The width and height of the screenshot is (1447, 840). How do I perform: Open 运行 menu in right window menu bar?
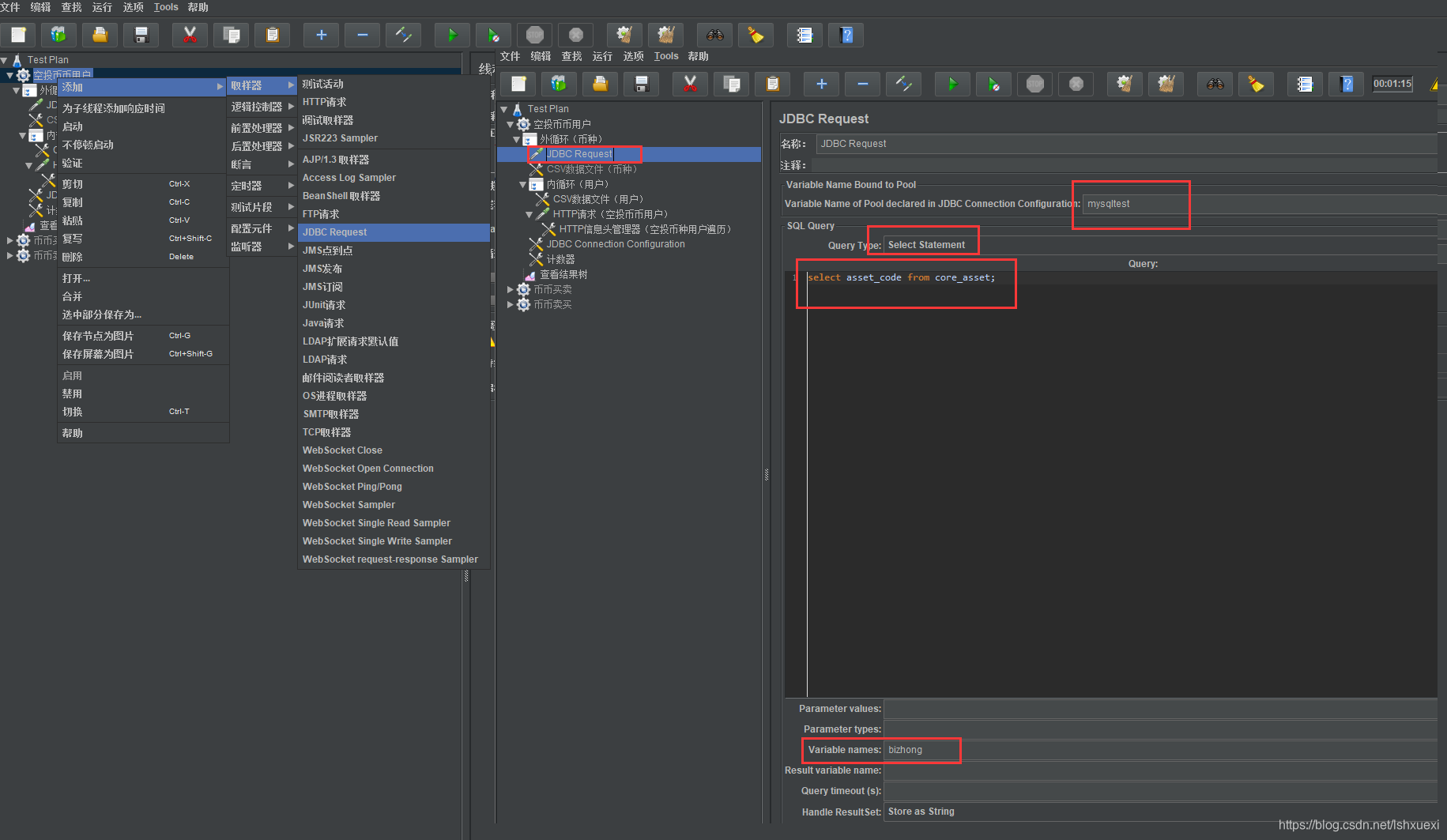602,56
